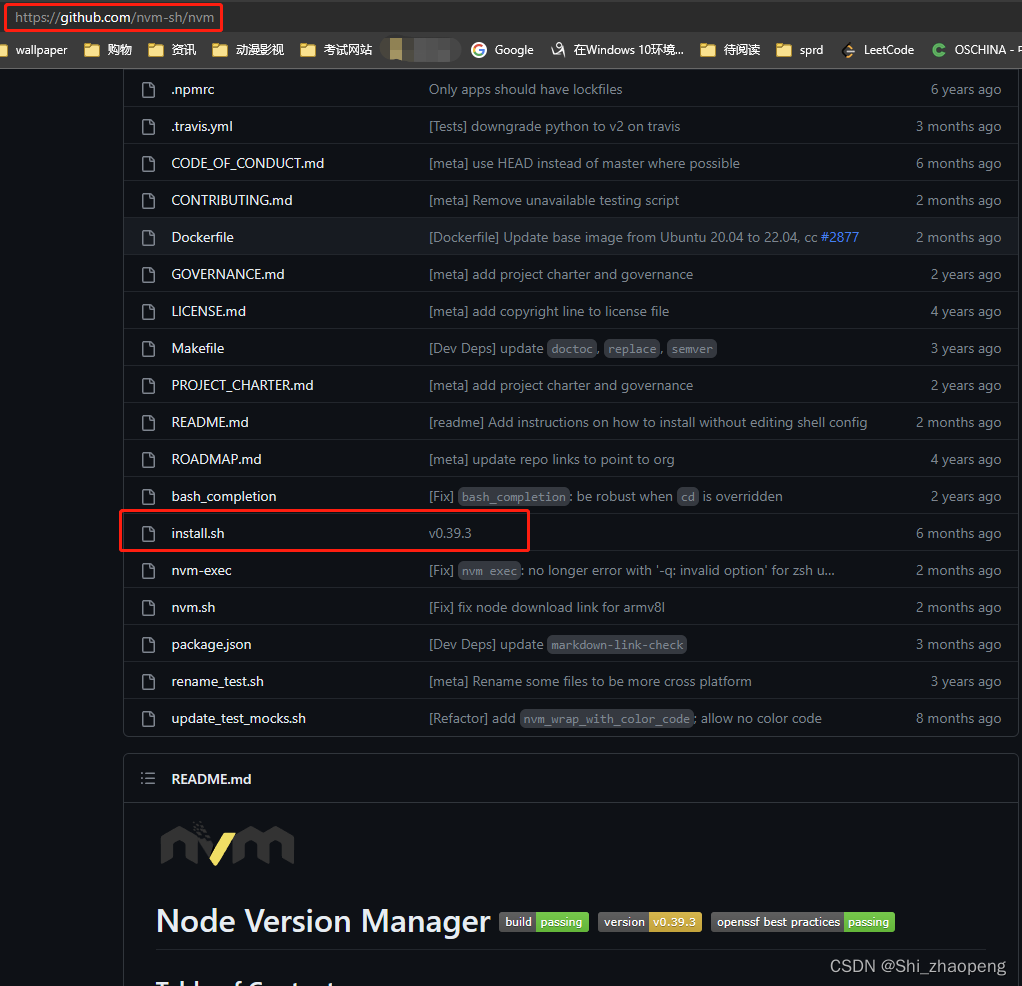
Task: Click the package.json file icon
Action: click(149, 645)
